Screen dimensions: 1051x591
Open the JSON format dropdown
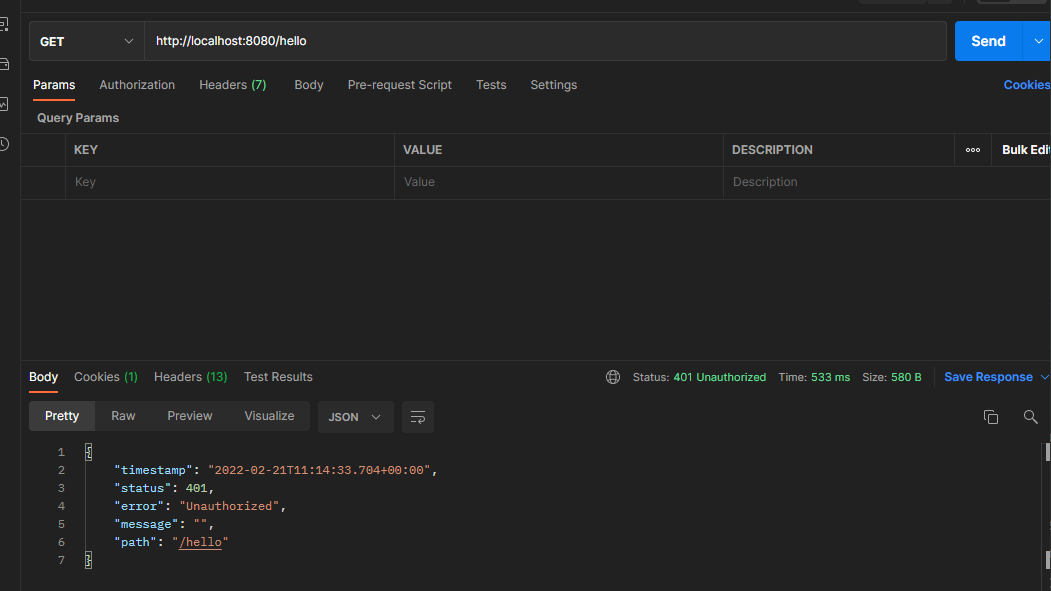[355, 417]
